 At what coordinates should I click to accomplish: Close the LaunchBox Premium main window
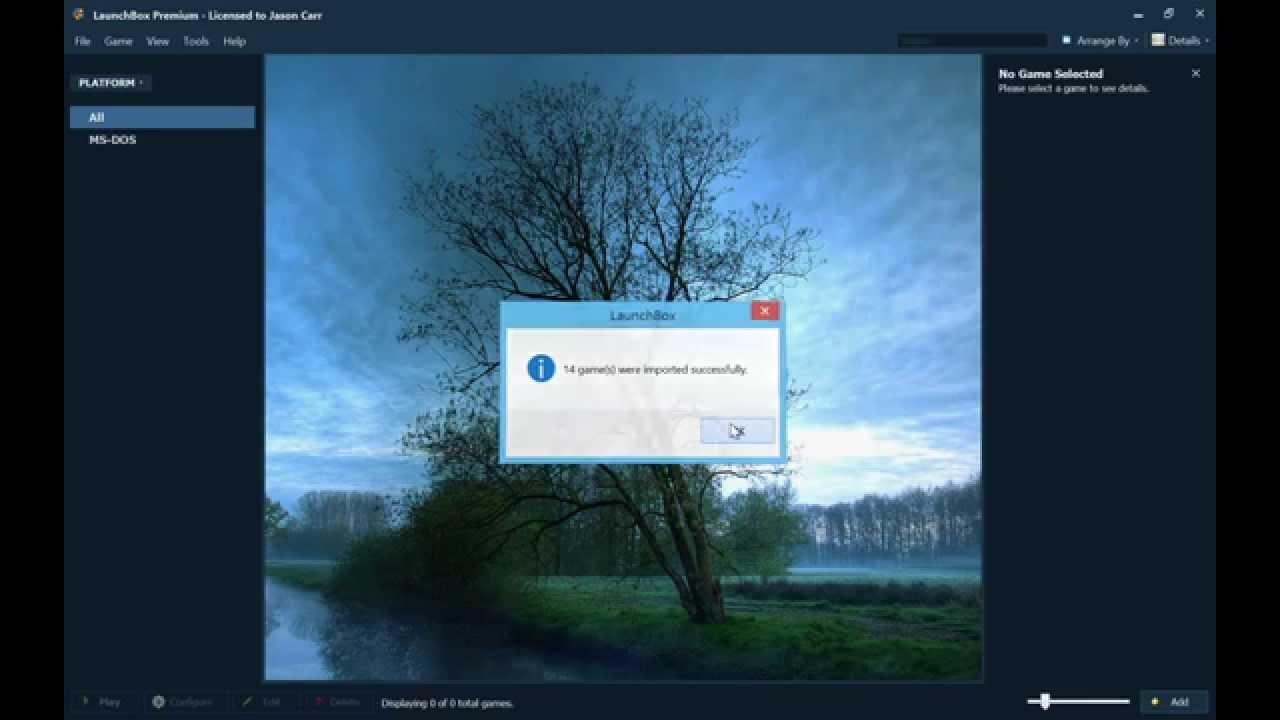click(1200, 14)
